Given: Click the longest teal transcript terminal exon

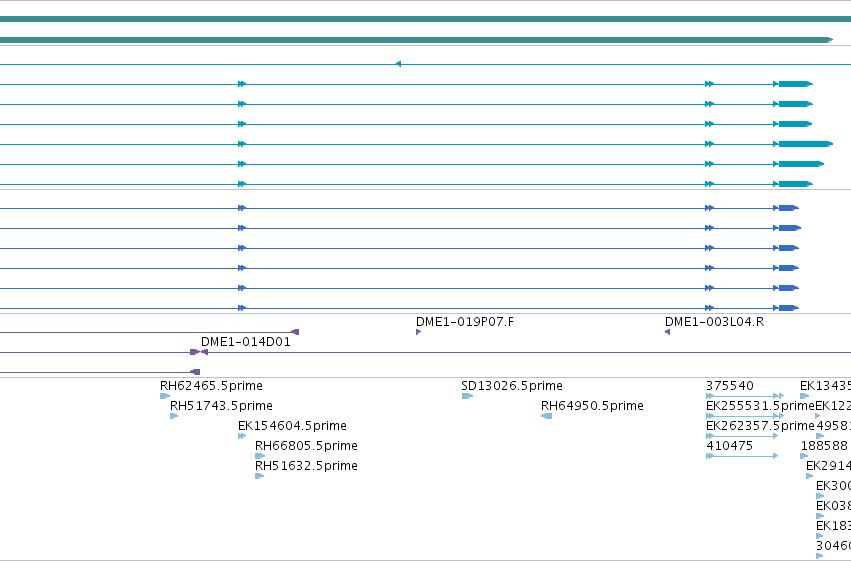Looking at the screenshot, I should pos(806,144).
